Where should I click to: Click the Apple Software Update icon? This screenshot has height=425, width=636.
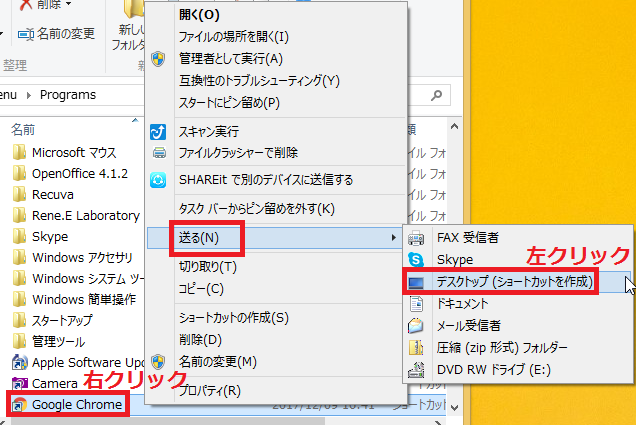pos(19,363)
